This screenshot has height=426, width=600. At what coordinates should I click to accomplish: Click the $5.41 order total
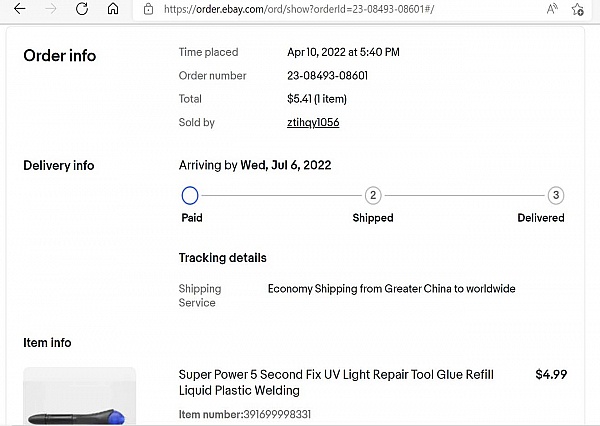[300, 99]
